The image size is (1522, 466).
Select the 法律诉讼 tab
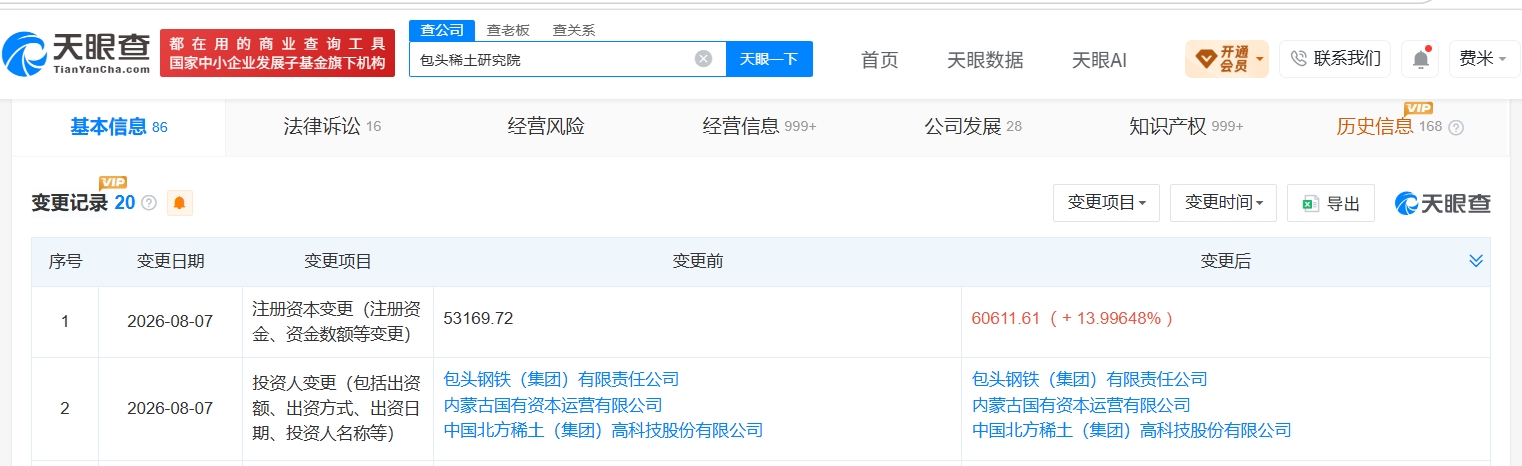pyautogui.click(x=332, y=127)
